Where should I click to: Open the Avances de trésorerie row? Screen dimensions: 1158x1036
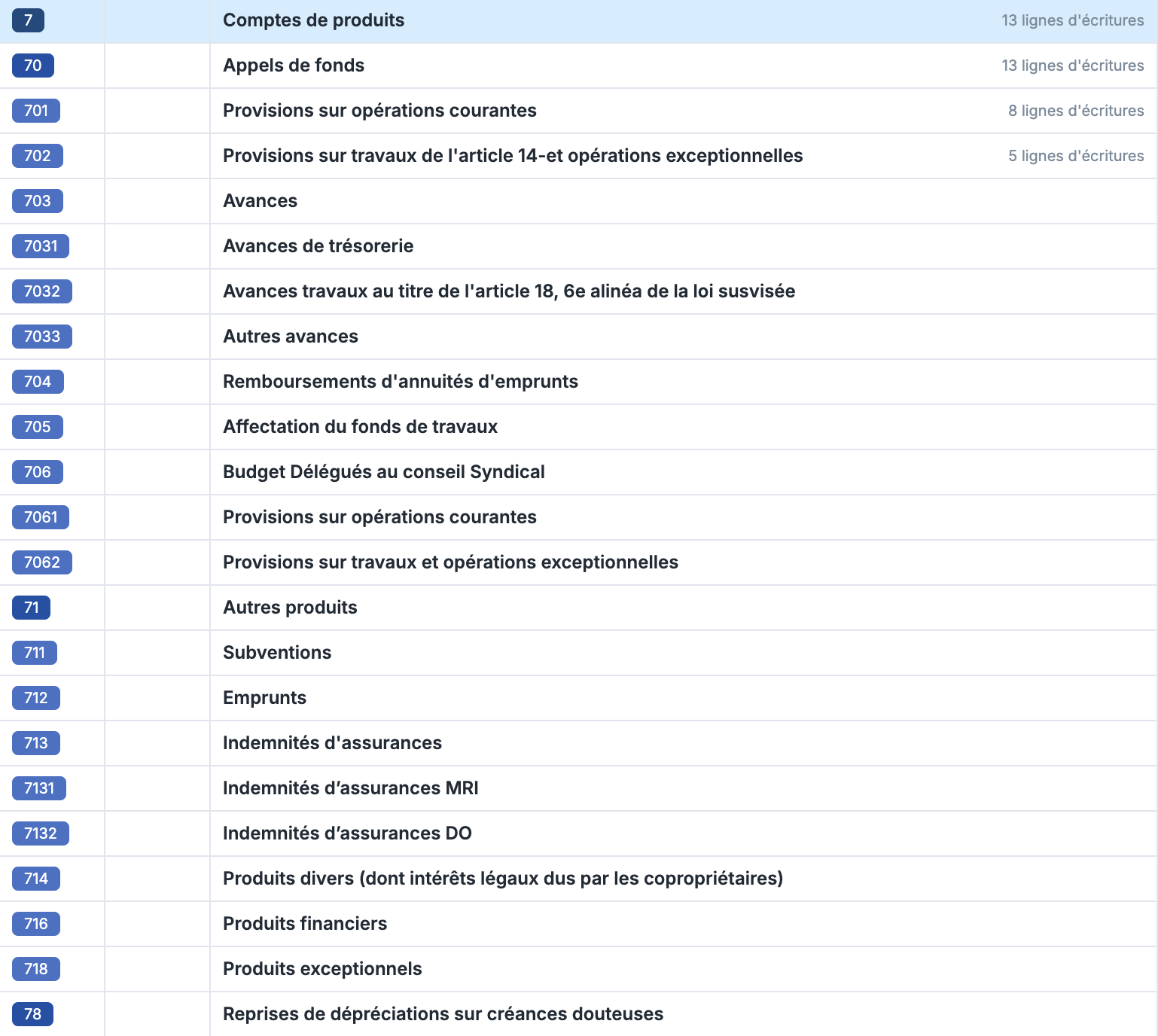point(318,246)
